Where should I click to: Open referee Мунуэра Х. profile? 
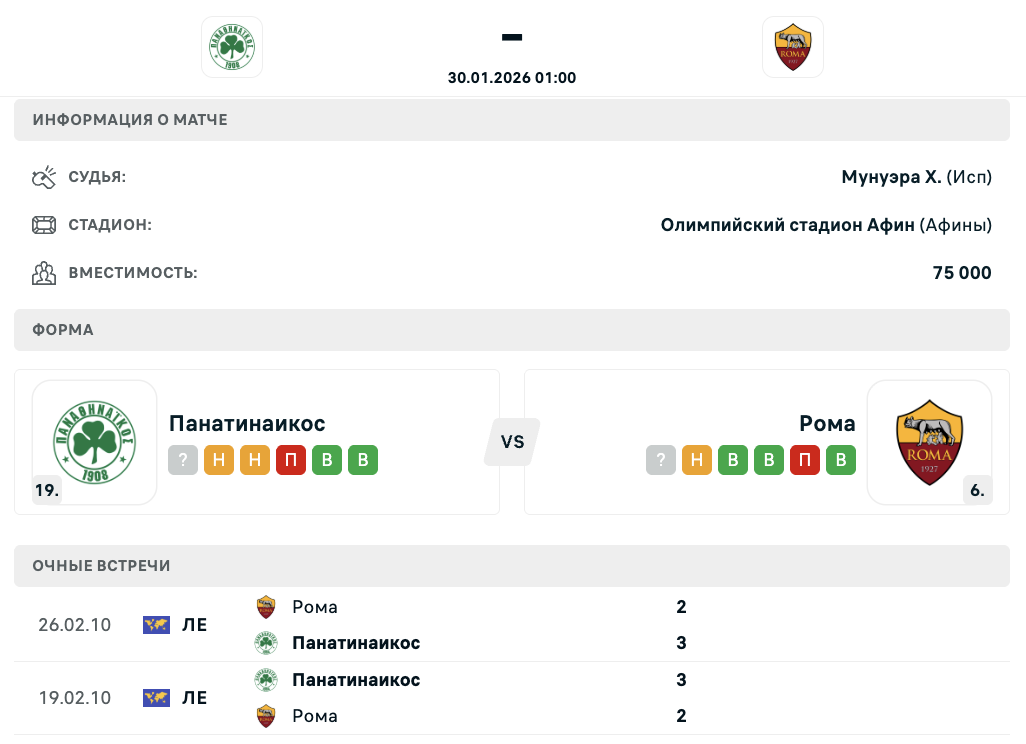pyautogui.click(x=891, y=177)
